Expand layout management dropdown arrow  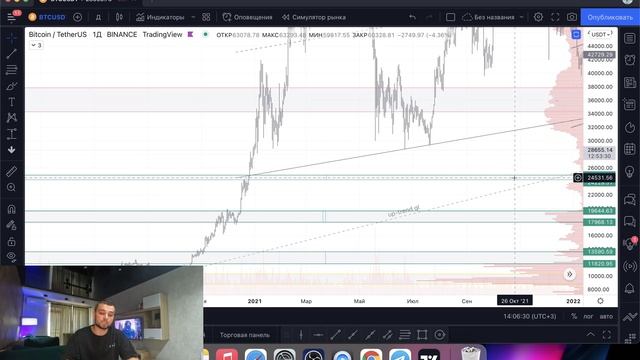point(522,17)
